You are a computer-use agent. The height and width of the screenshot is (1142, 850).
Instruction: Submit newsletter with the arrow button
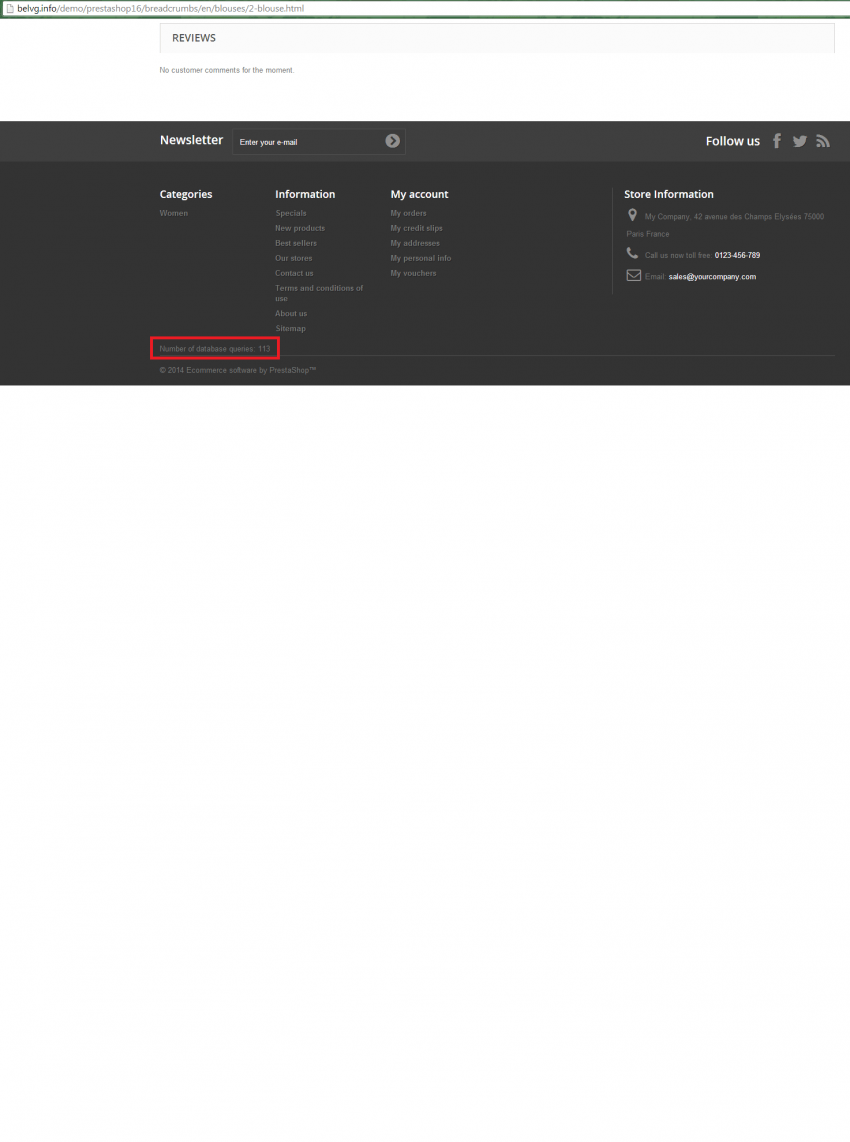click(393, 141)
